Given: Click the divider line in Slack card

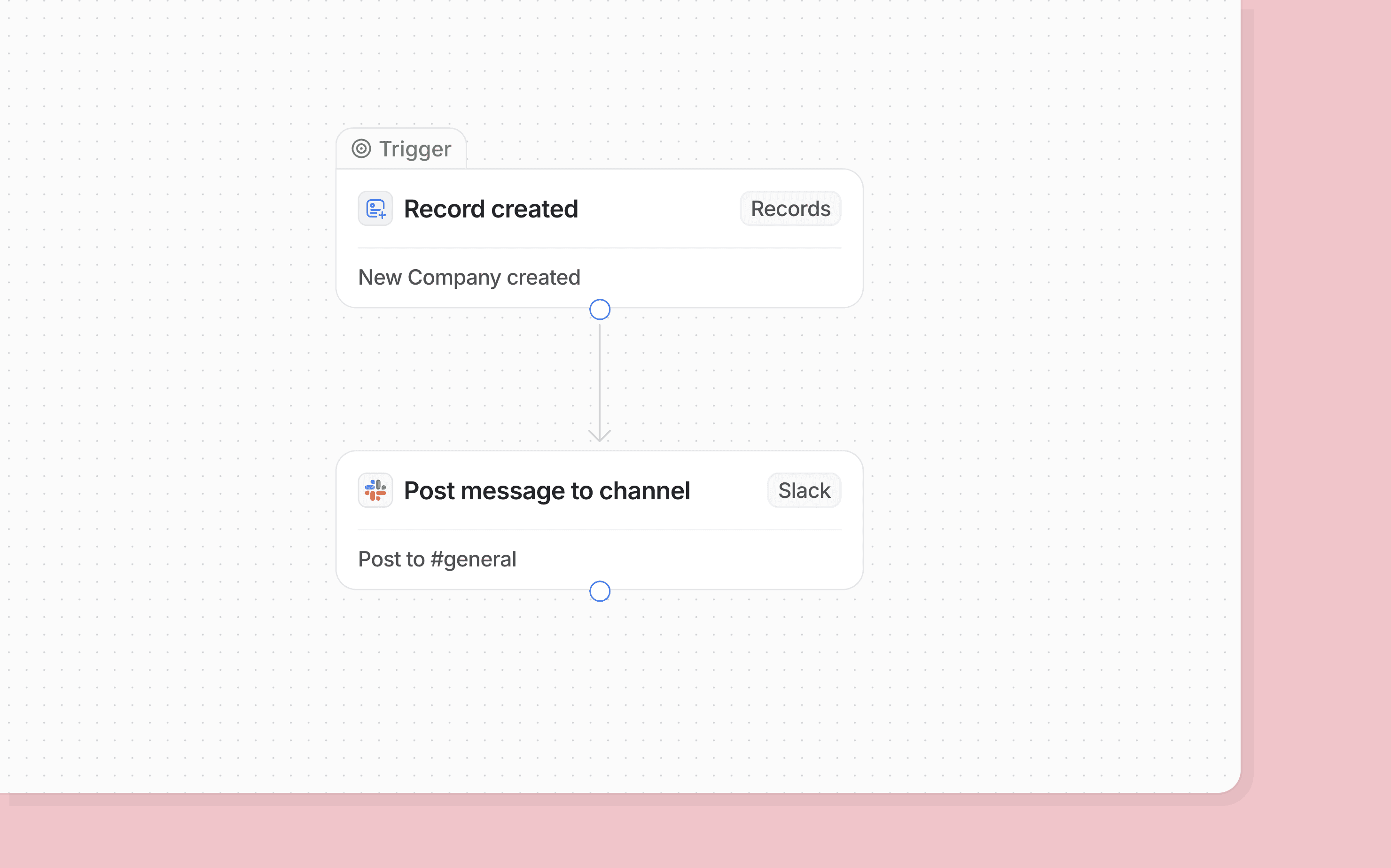Looking at the screenshot, I should pyautogui.click(x=600, y=529).
